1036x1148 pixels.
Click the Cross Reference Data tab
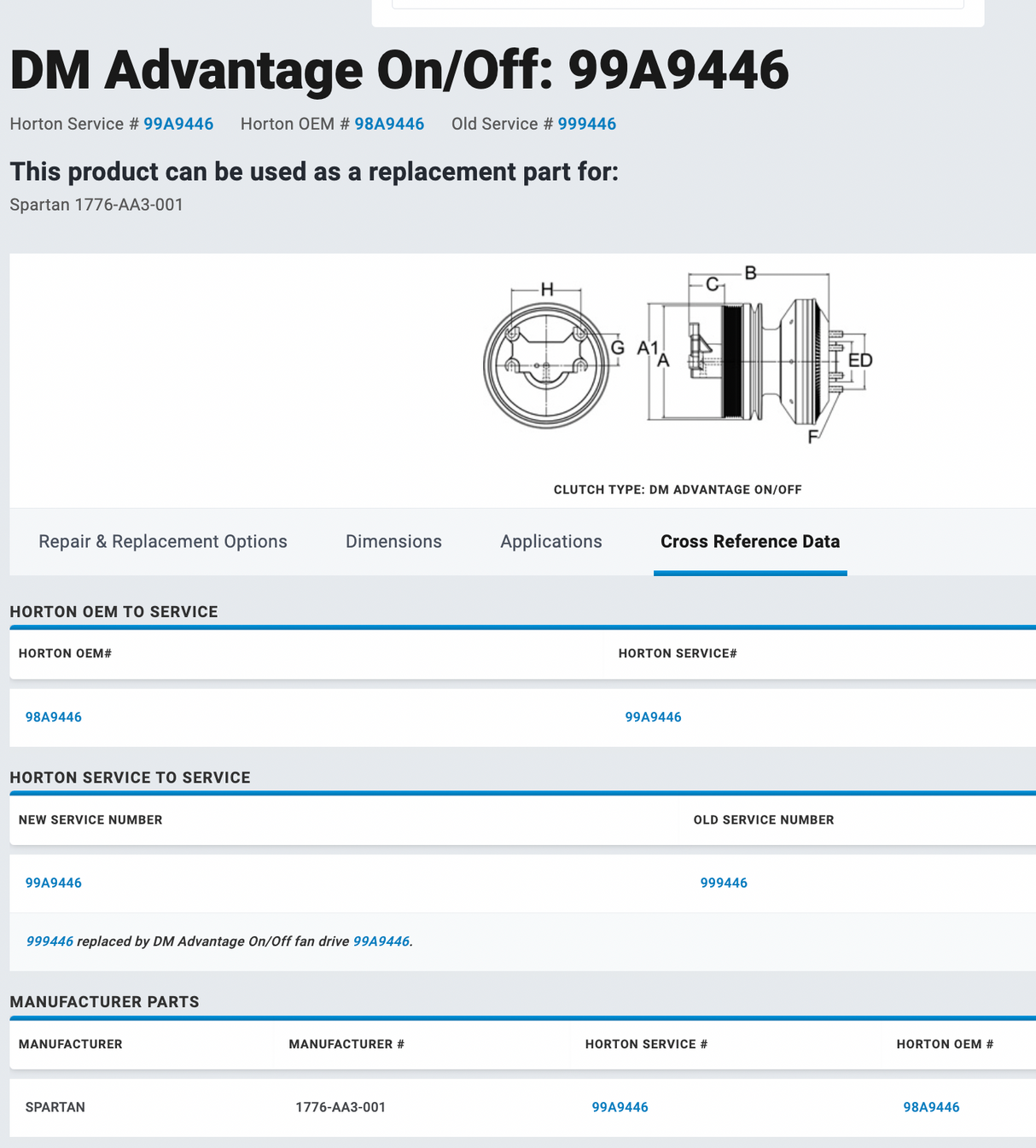tap(749, 541)
